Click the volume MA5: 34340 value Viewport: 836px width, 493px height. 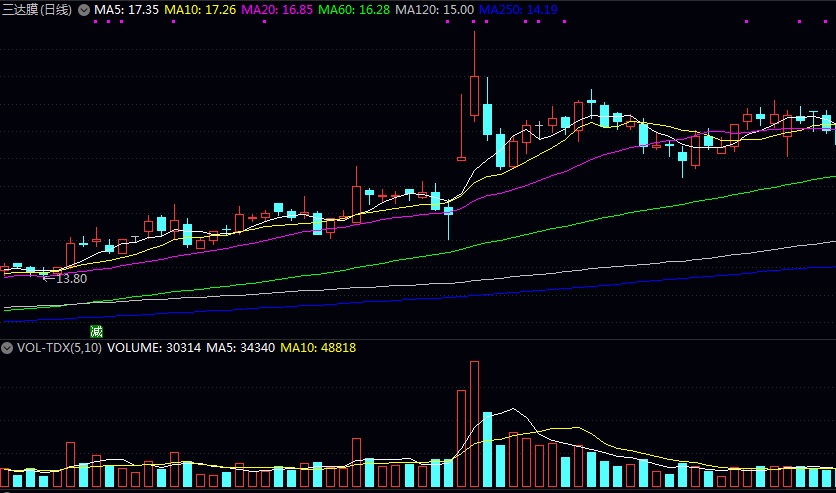(x=240, y=348)
